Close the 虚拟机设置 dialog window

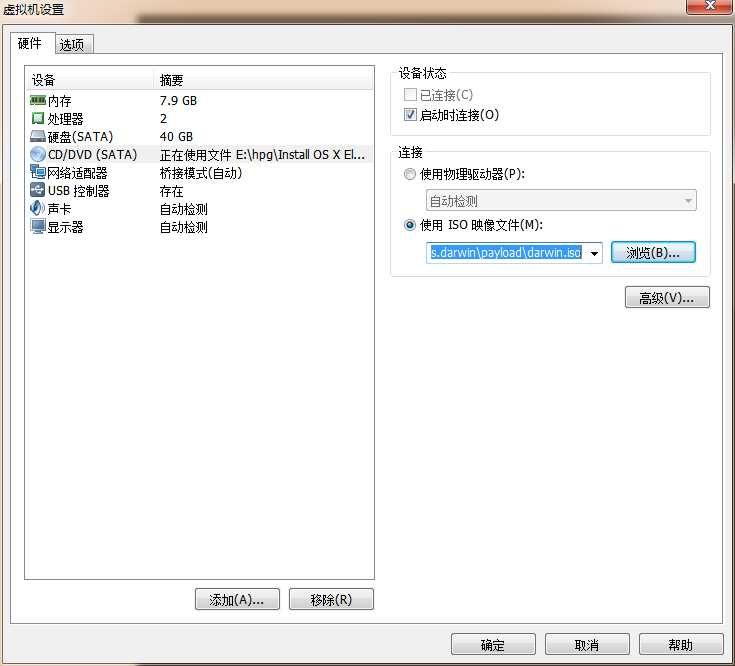click(x=710, y=6)
